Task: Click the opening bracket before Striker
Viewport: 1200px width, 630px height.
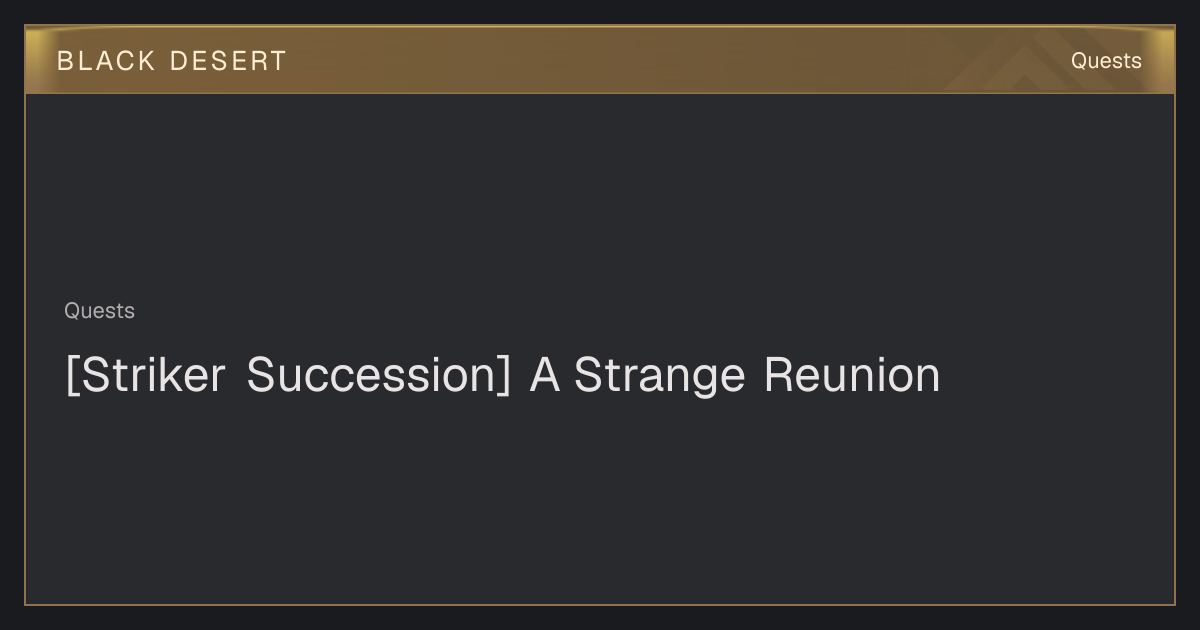Action: click(x=71, y=376)
